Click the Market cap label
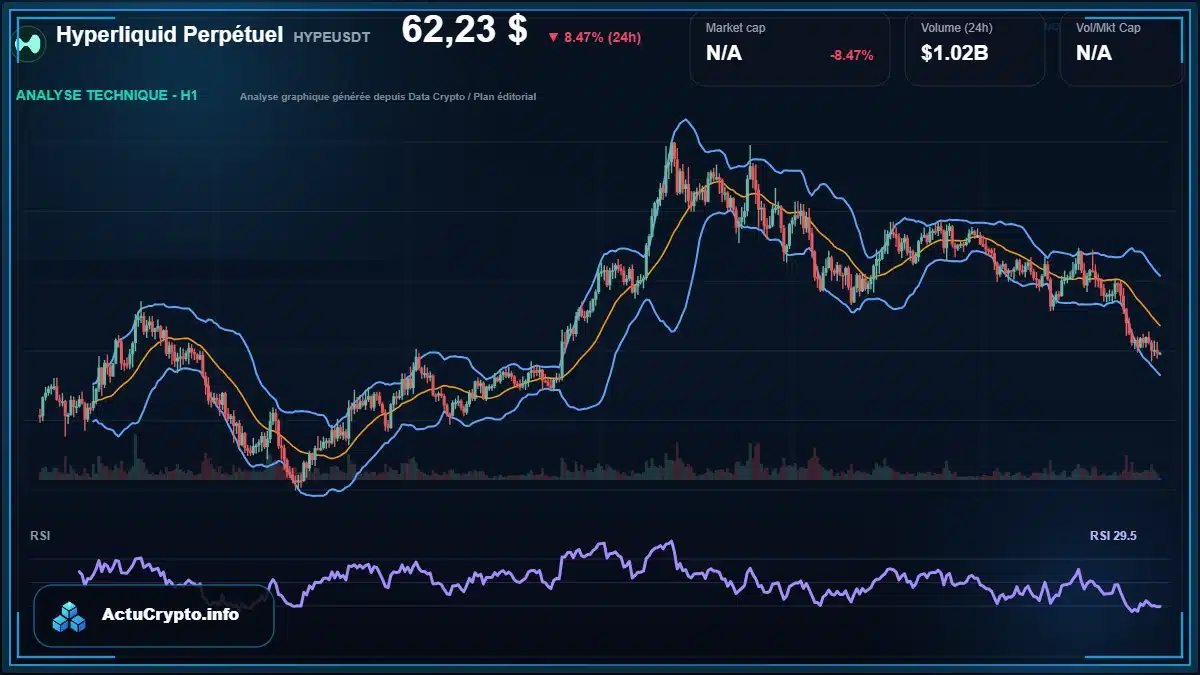Screen dimensions: 1200x675 pyautogui.click(x=735, y=28)
